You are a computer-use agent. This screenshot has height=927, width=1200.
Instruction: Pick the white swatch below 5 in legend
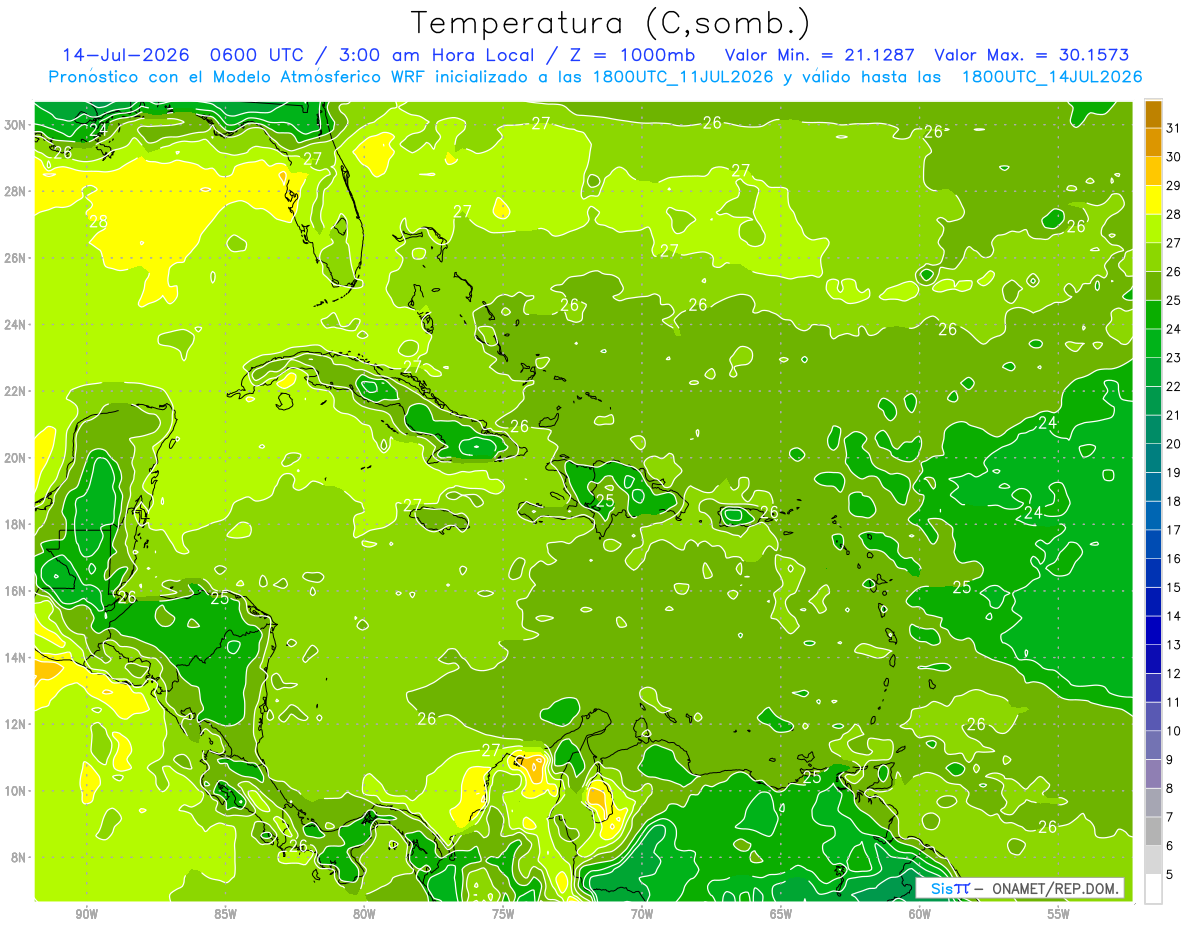[x=1153, y=889]
